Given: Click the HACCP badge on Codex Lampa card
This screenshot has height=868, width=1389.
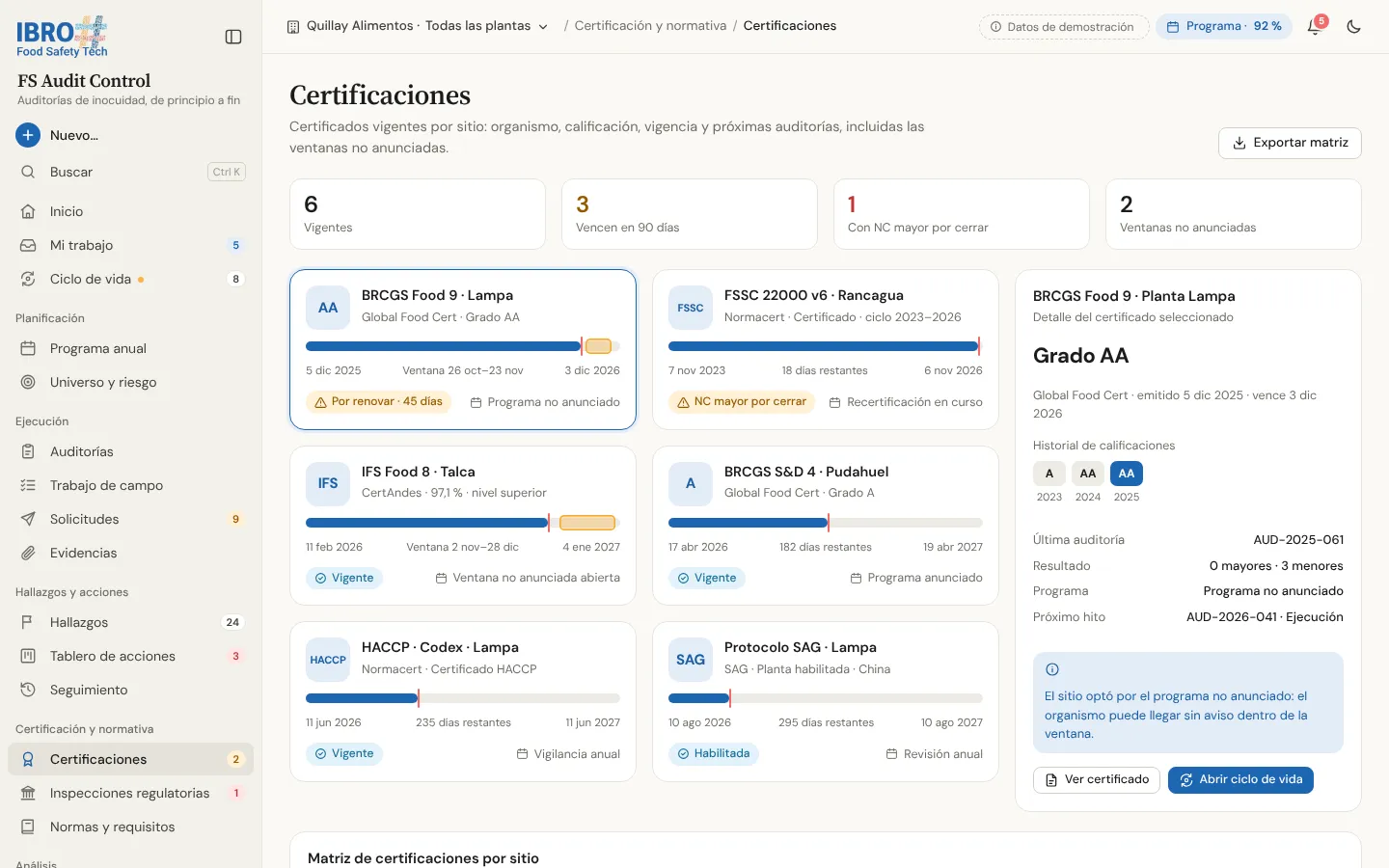Looking at the screenshot, I should 328,660.
